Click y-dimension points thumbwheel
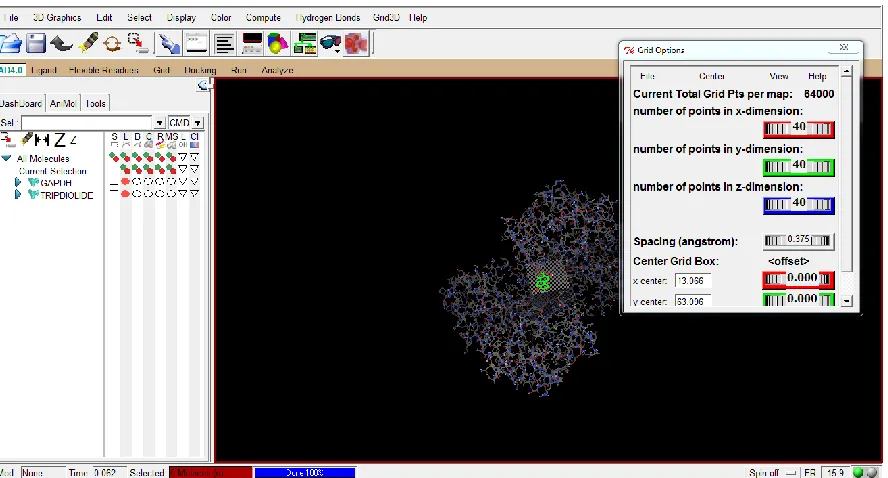888x478 pixels. point(799,167)
